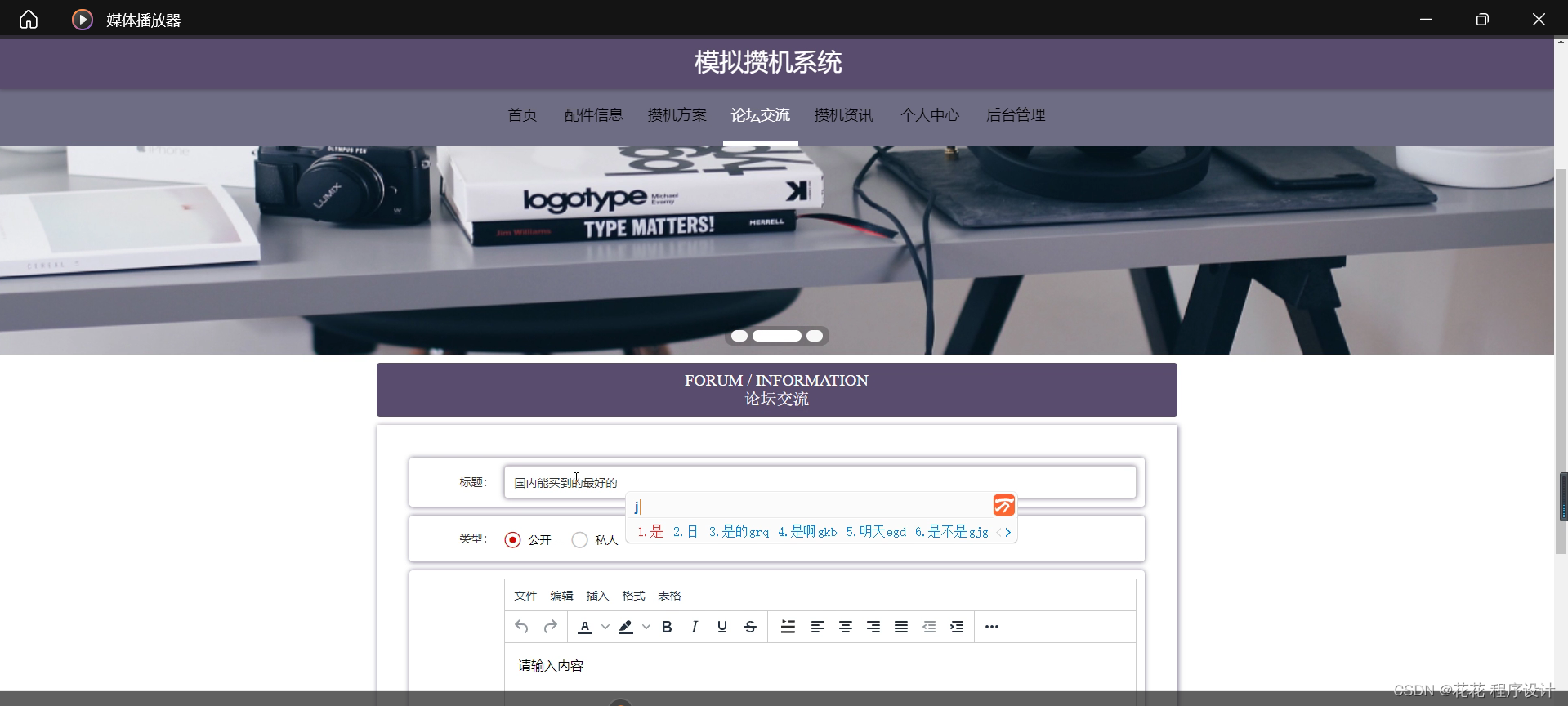The width and height of the screenshot is (1568, 706).
Task: Align text left
Action: point(817,627)
